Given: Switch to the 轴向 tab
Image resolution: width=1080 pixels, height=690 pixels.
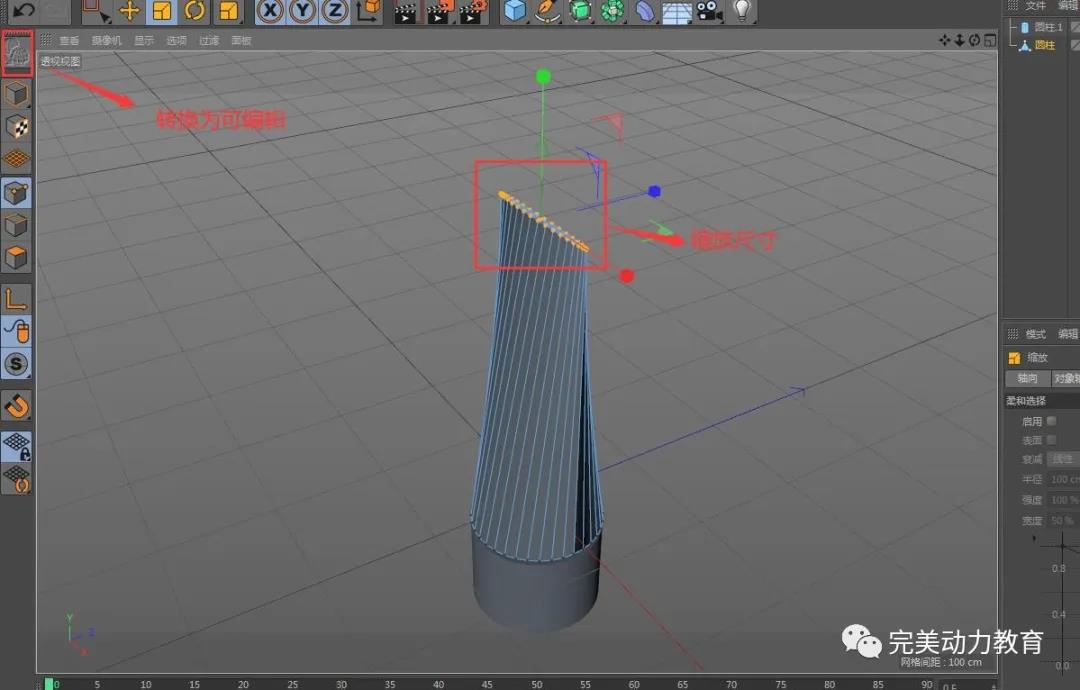Looking at the screenshot, I should [x=1027, y=379].
